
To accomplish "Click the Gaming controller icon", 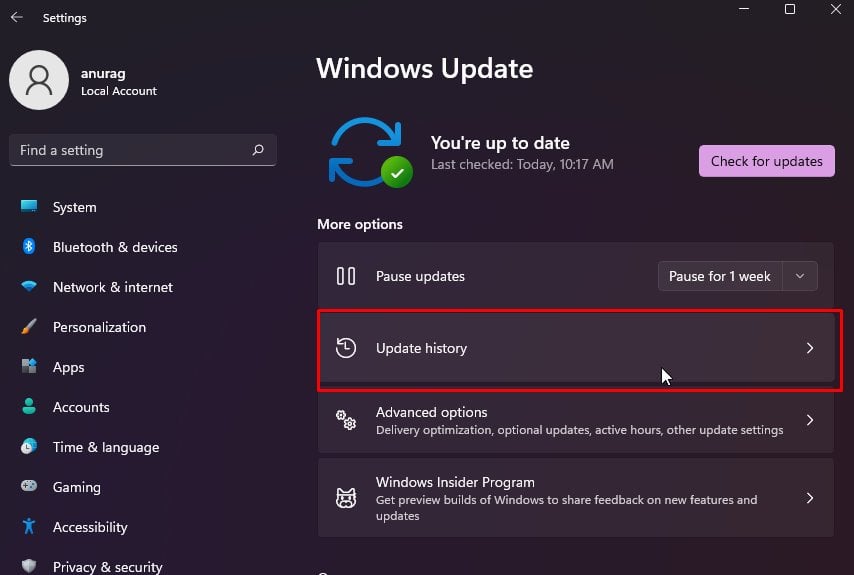I will (30, 487).
